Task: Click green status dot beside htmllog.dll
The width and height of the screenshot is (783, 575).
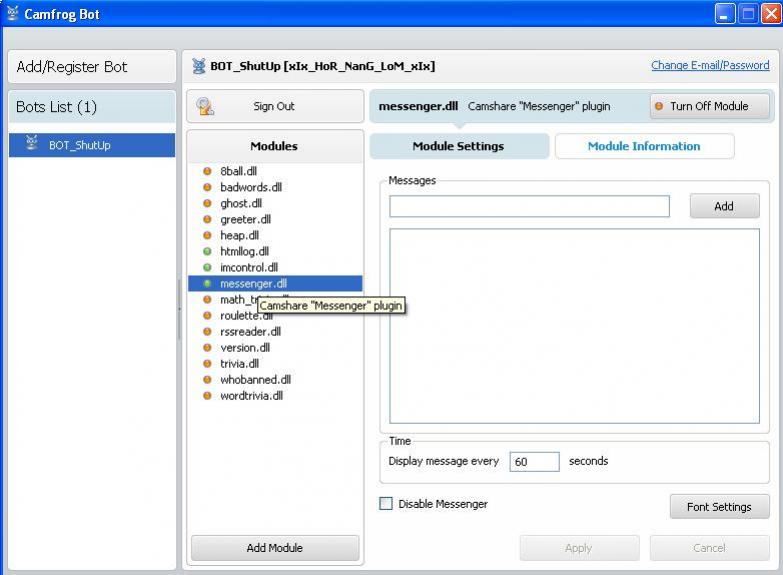Action: click(207, 251)
